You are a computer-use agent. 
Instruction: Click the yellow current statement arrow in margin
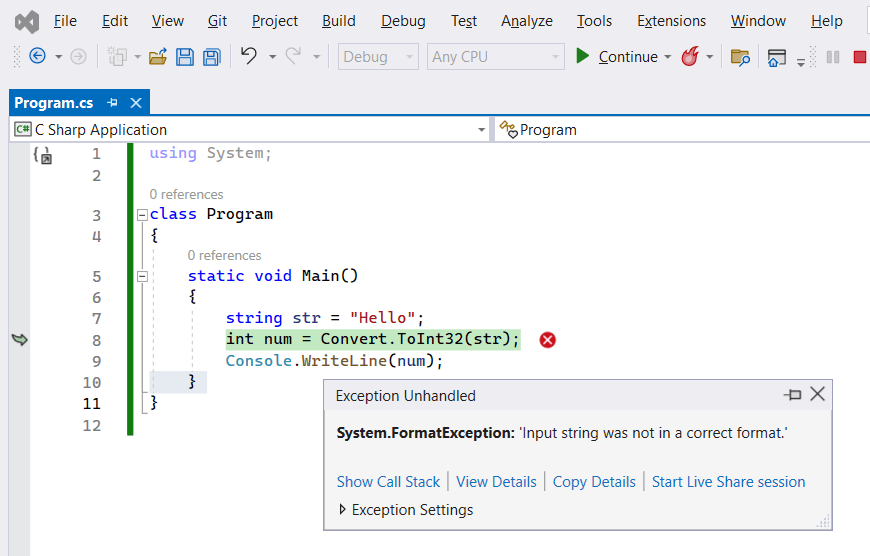pos(20,340)
